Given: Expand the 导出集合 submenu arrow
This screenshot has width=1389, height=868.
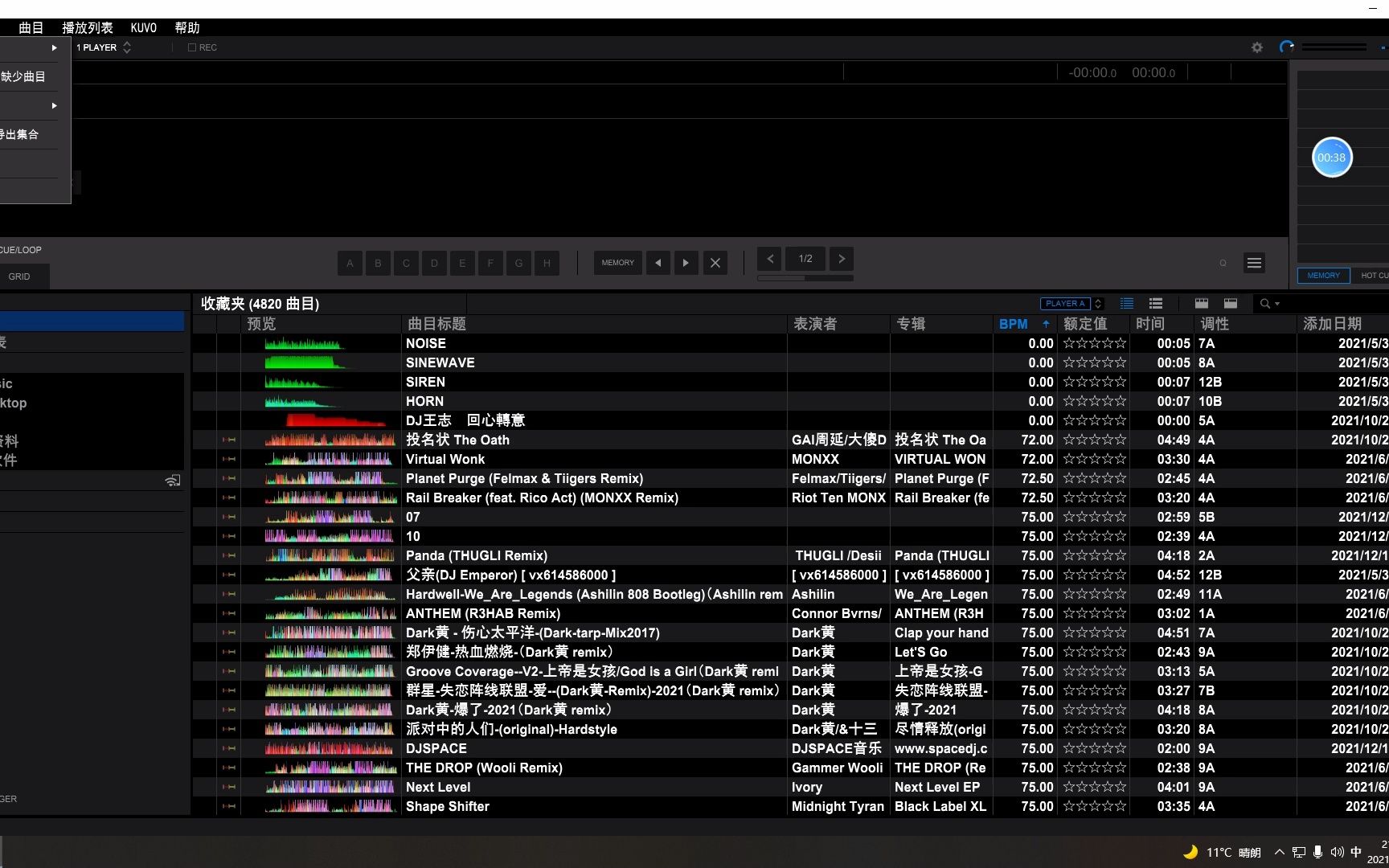Looking at the screenshot, I should pos(54,105).
